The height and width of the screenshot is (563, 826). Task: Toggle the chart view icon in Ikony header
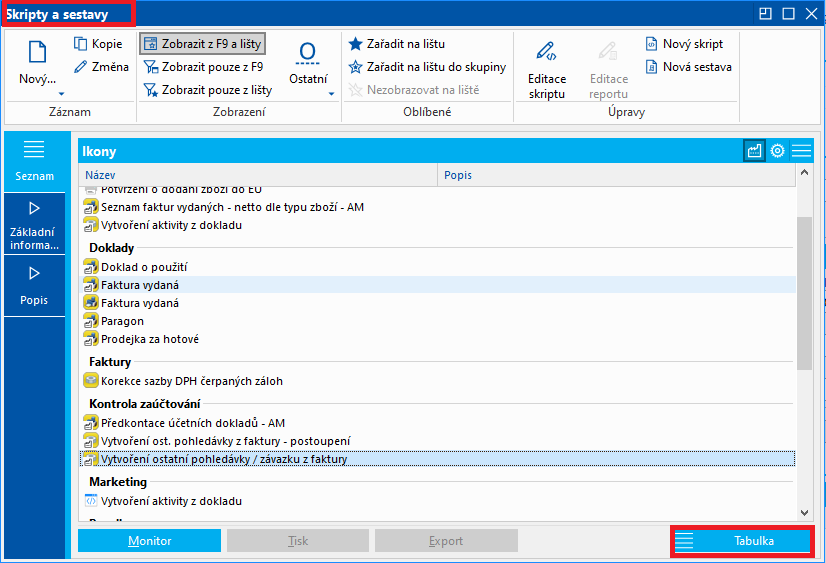tap(754, 151)
